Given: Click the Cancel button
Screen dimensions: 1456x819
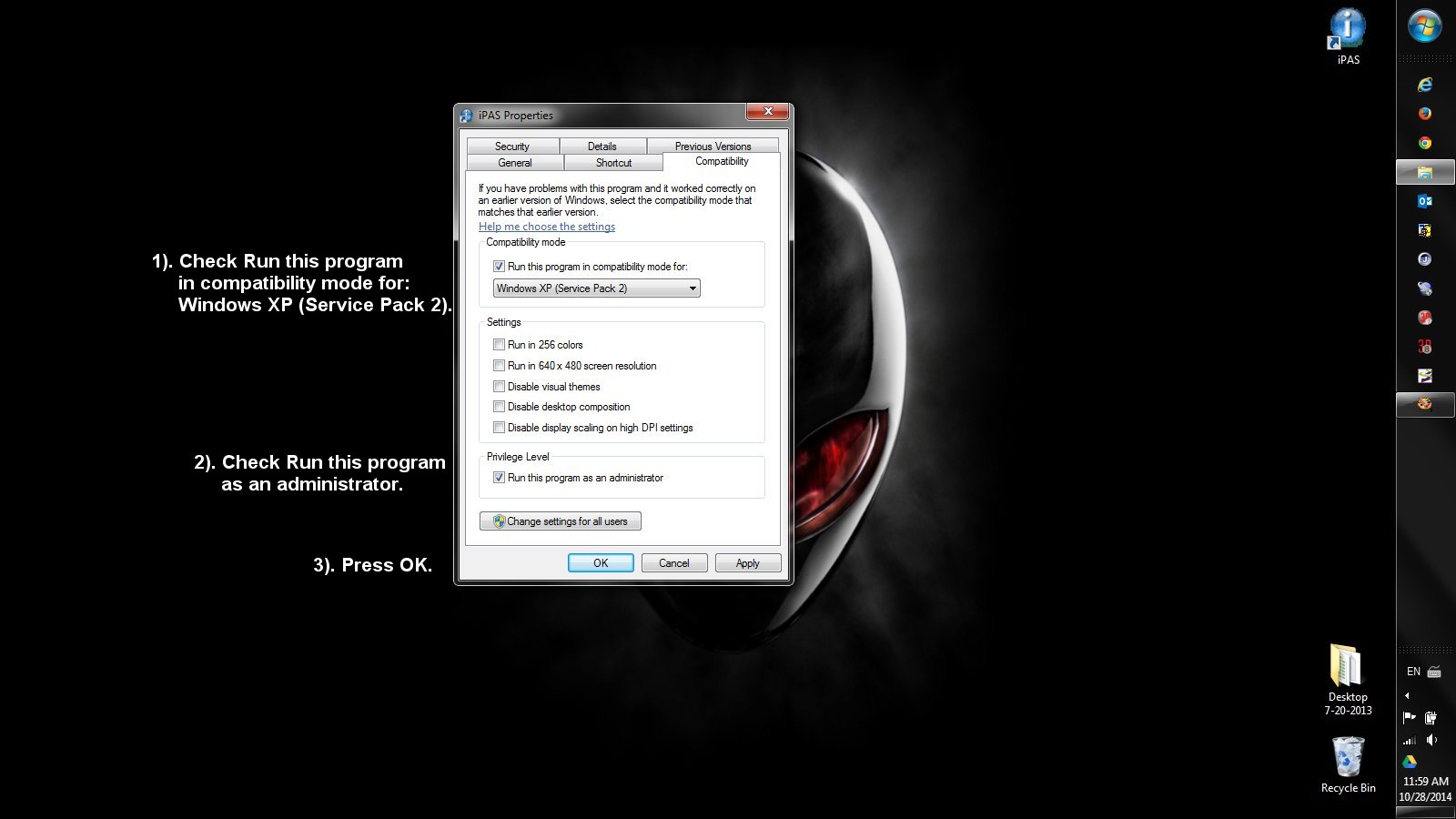Looking at the screenshot, I should coord(674,563).
